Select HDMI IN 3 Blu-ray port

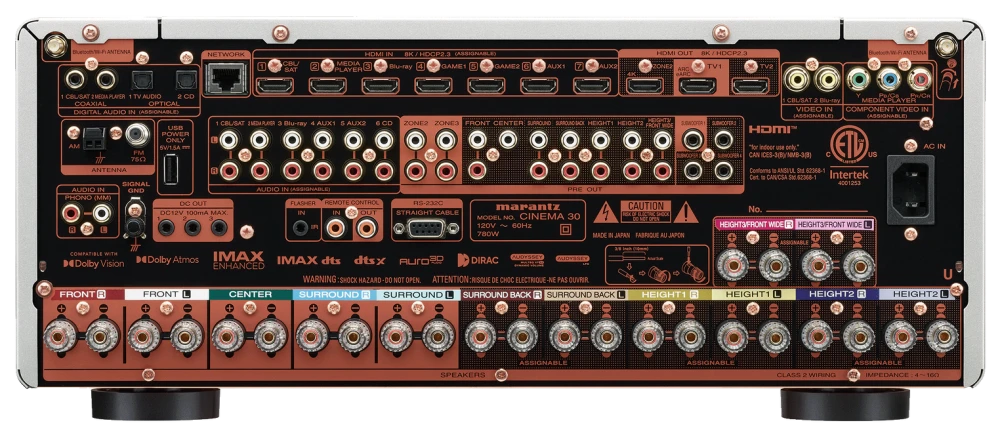381,85
